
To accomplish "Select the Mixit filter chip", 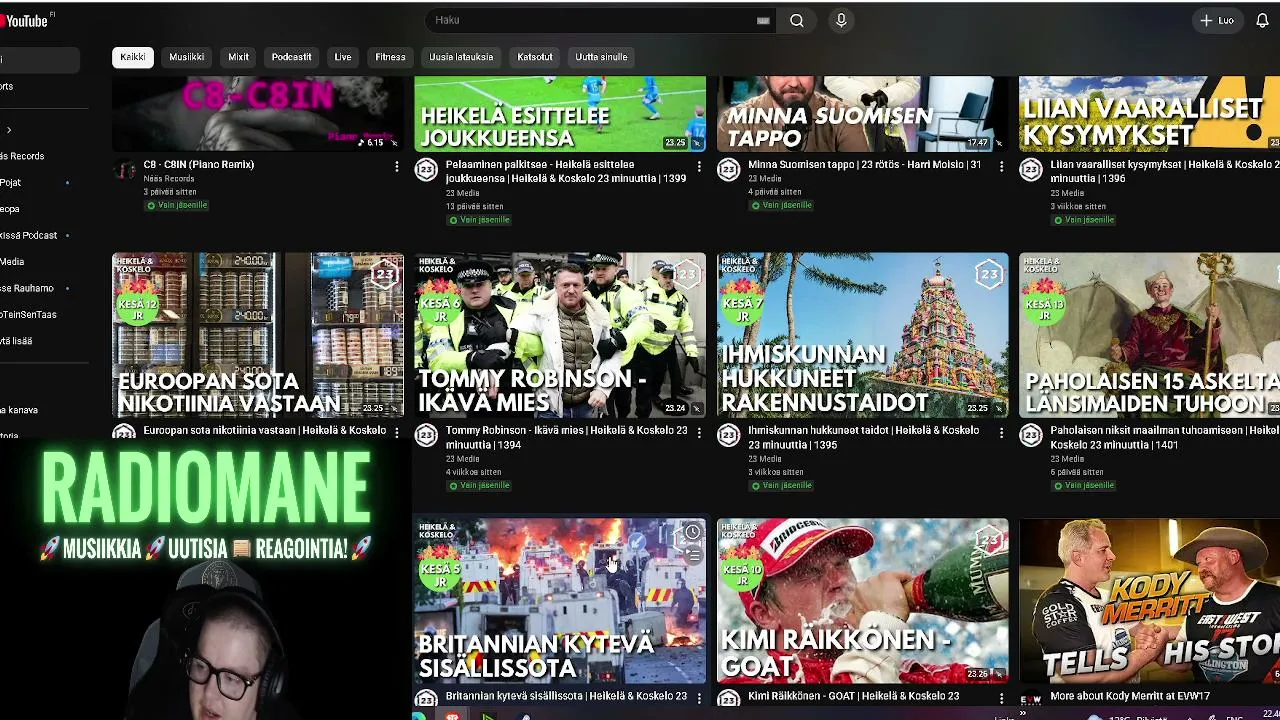I will [x=238, y=57].
